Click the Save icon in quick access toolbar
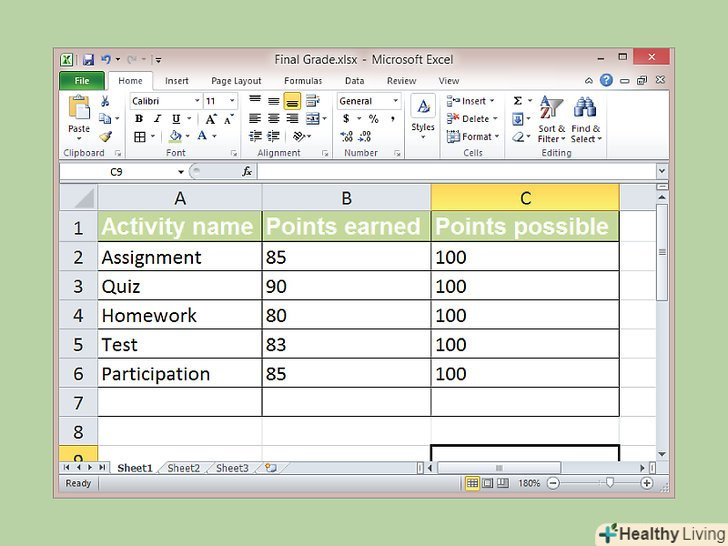Image resolution: width=728 pixels, height=546 pixels. point(88,60)
